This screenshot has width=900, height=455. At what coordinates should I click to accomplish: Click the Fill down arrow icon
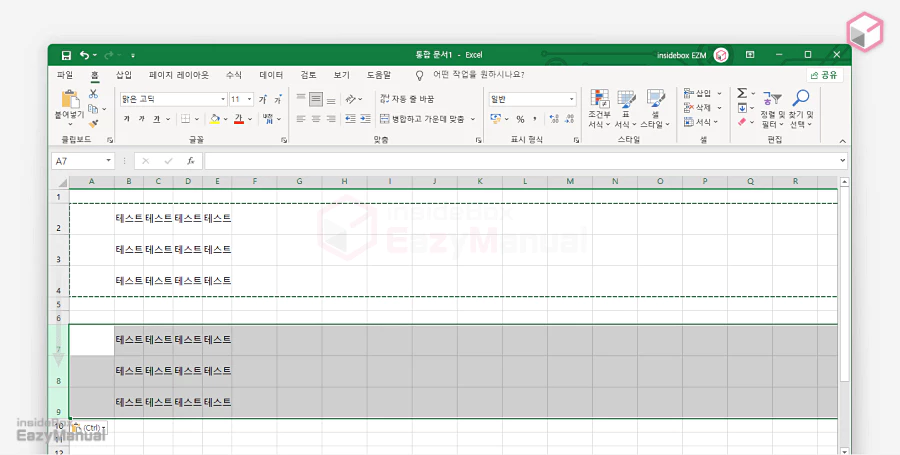pyautogui.click(x=742, y=108)
